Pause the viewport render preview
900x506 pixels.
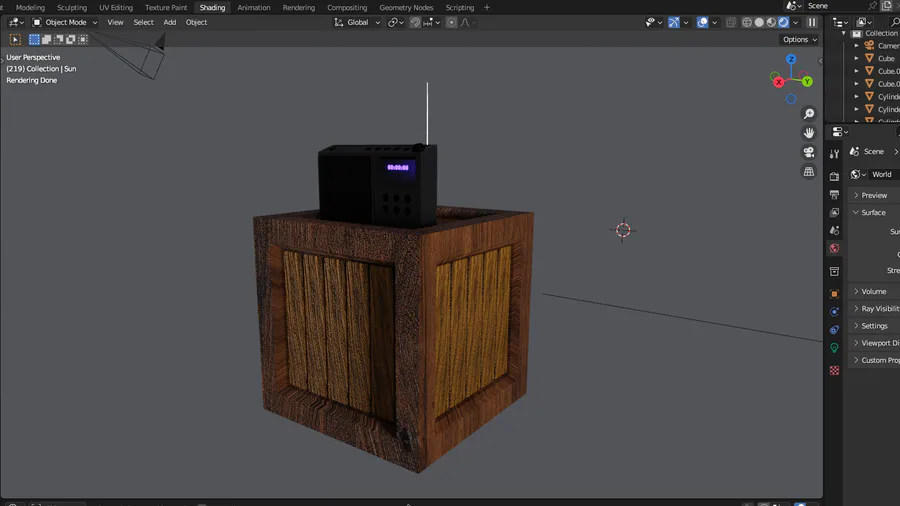(x=812, y=22)
